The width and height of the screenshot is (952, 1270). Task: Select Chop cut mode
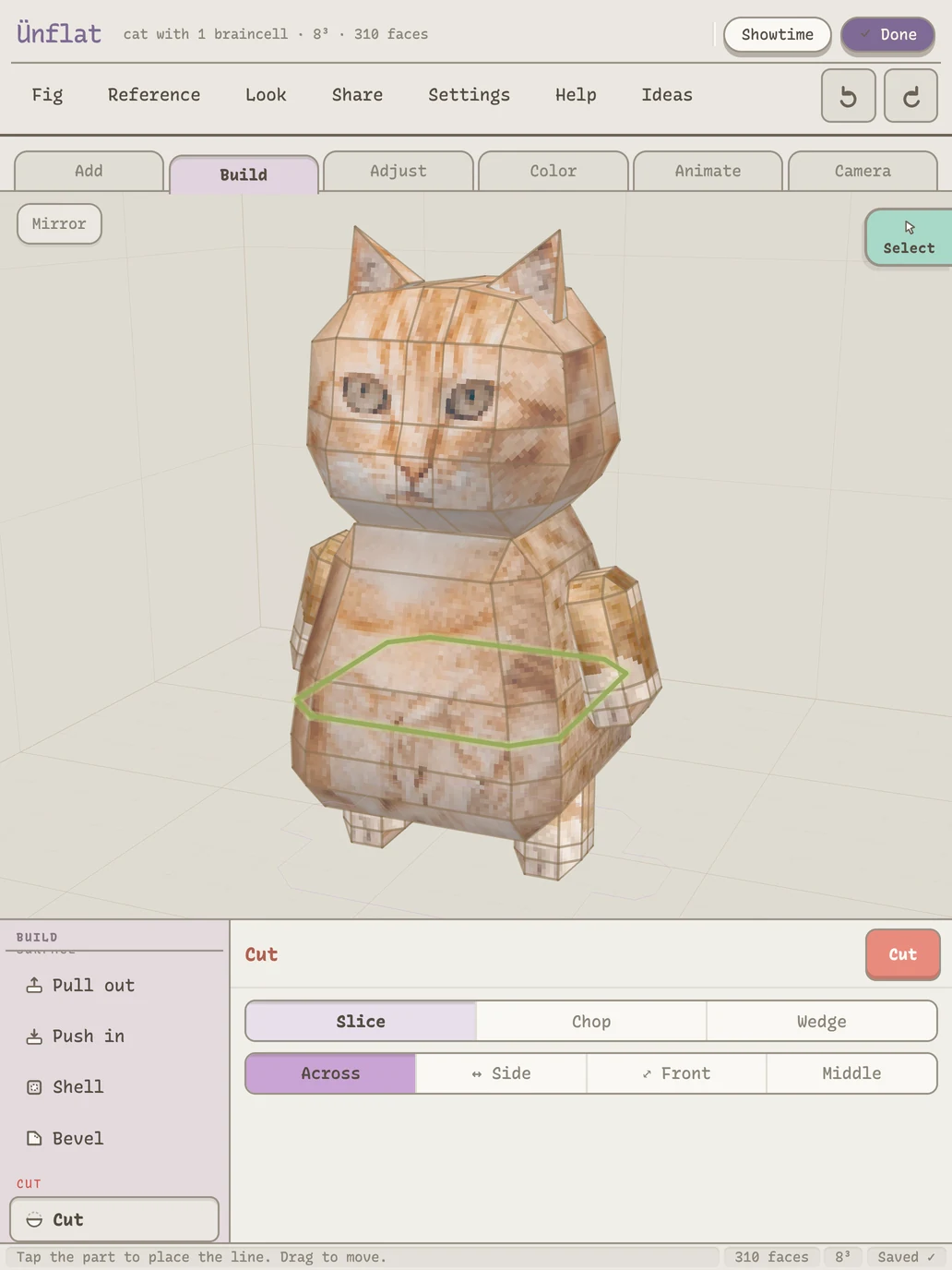click(591, 1022)
